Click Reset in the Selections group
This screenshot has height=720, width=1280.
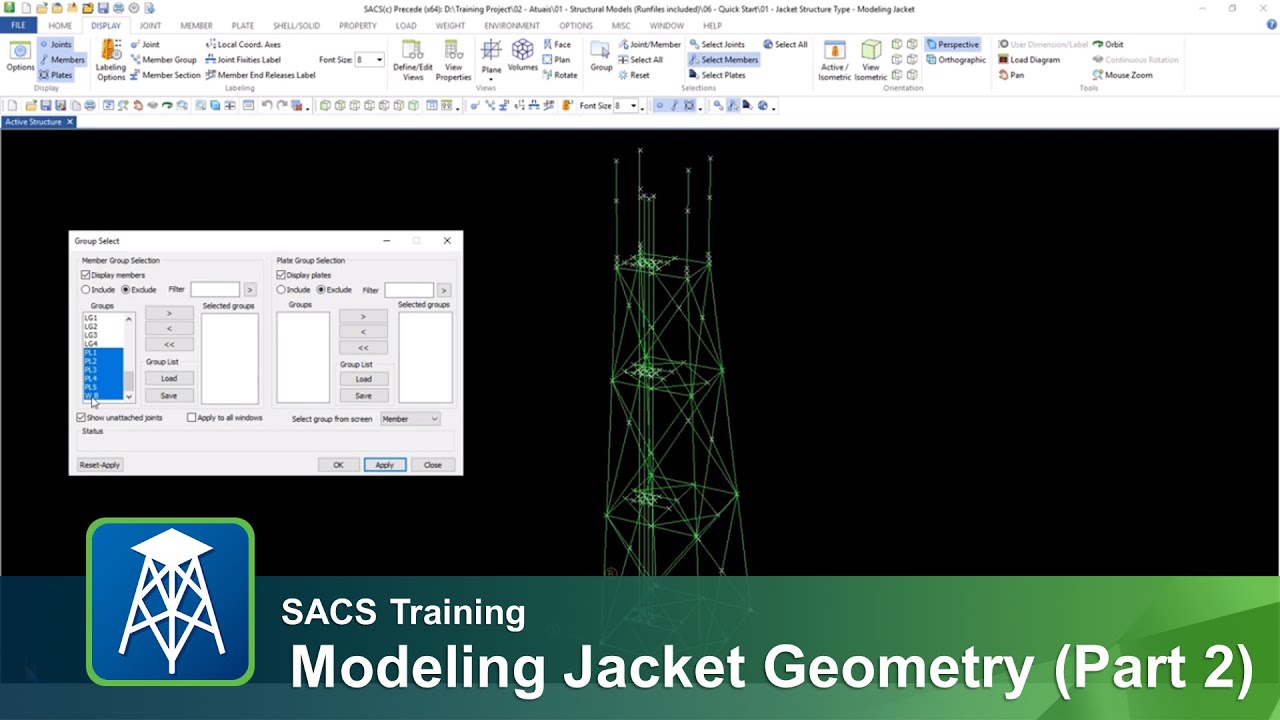click(633, 75)
